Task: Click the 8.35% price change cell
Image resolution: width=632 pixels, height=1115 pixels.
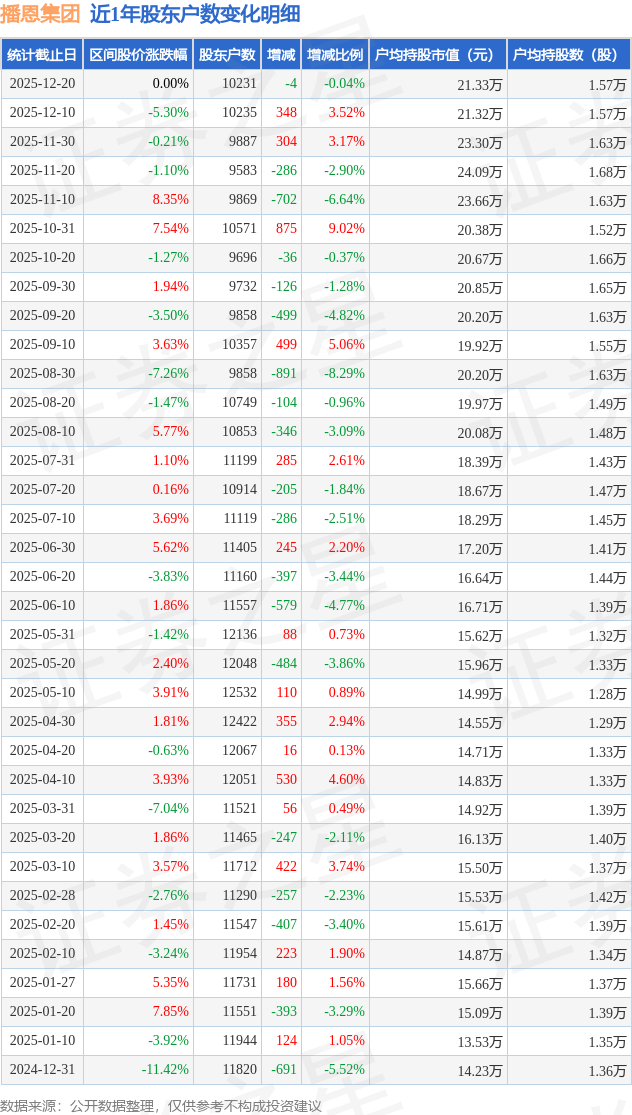Action: 171,200
